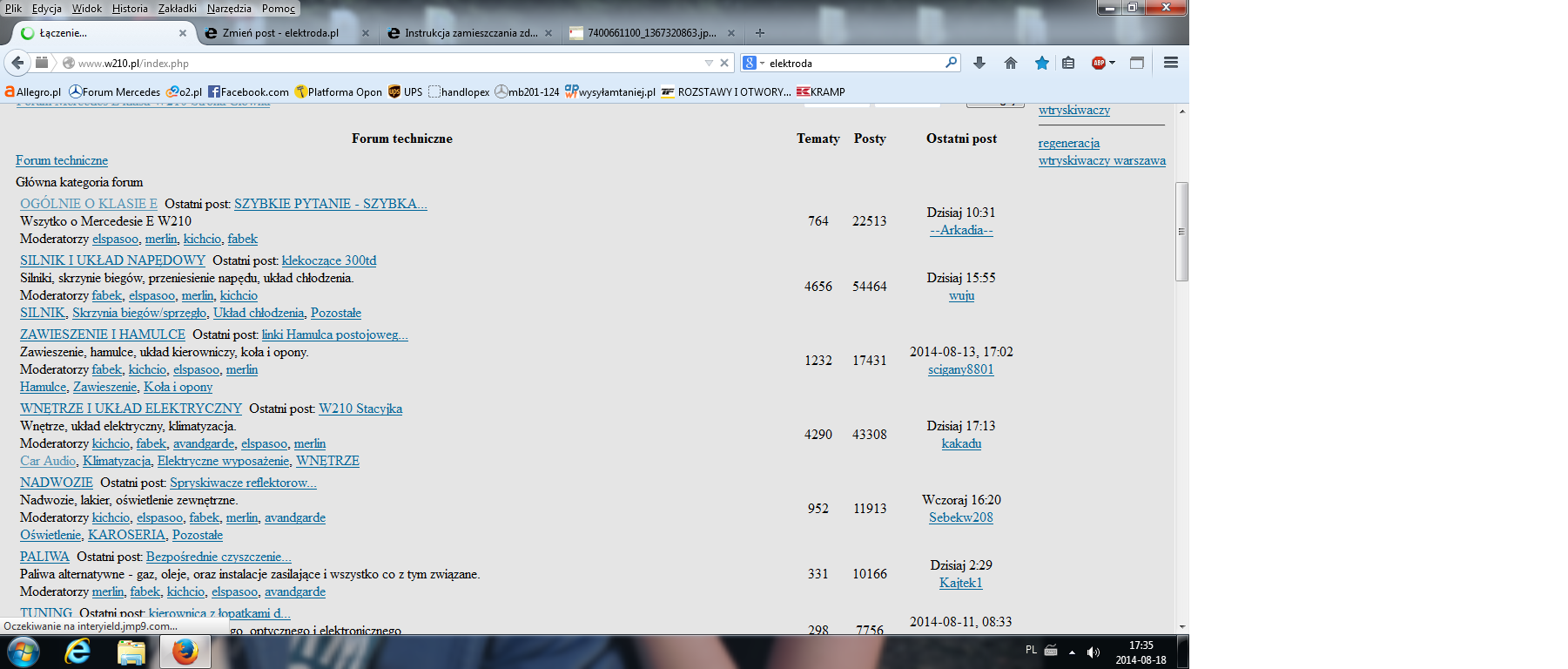
Task: Open the Historia menu
Action: click(x=130, y=9)
